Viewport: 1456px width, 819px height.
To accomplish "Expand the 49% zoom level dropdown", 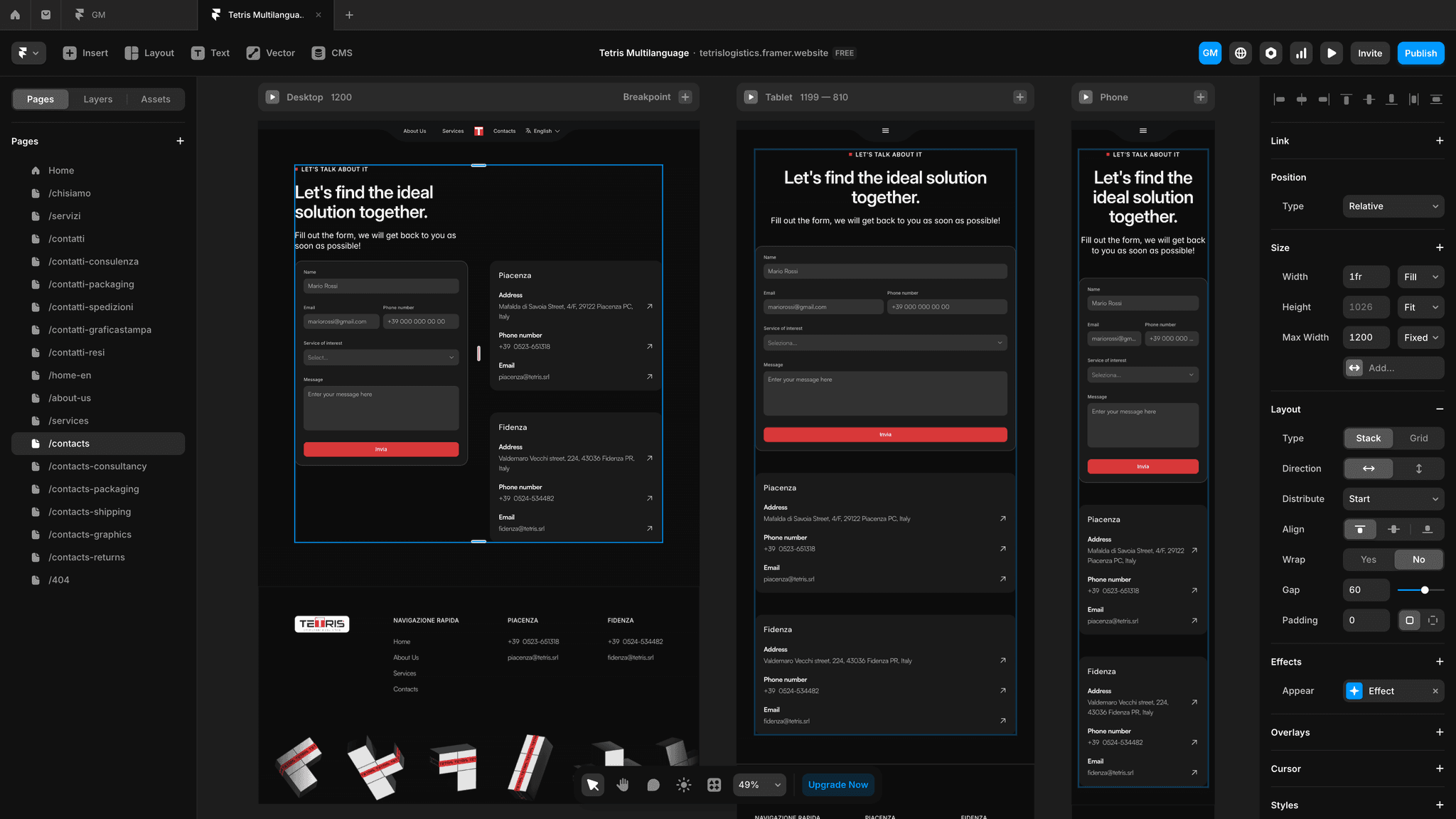I will 759,785.
